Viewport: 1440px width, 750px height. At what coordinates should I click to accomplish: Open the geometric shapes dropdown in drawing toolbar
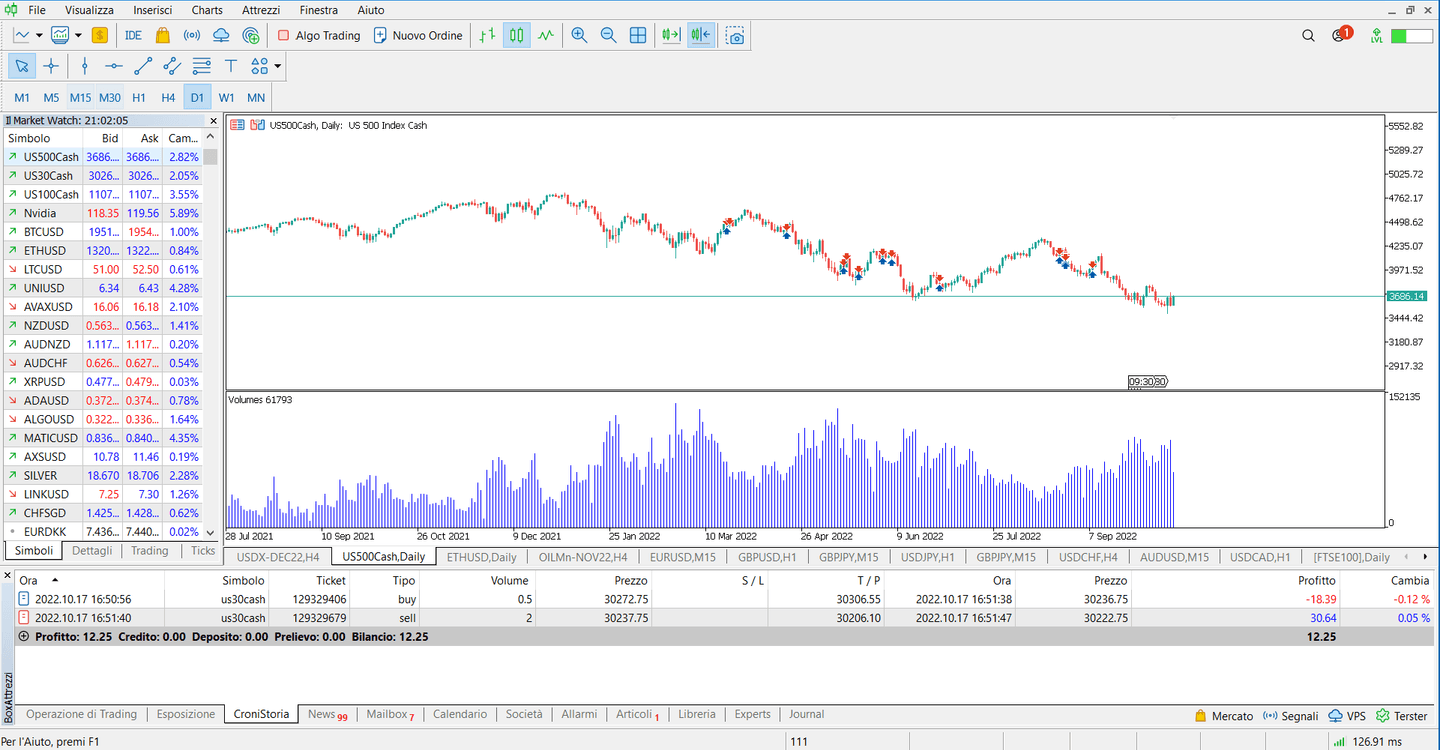coord(277,66)
